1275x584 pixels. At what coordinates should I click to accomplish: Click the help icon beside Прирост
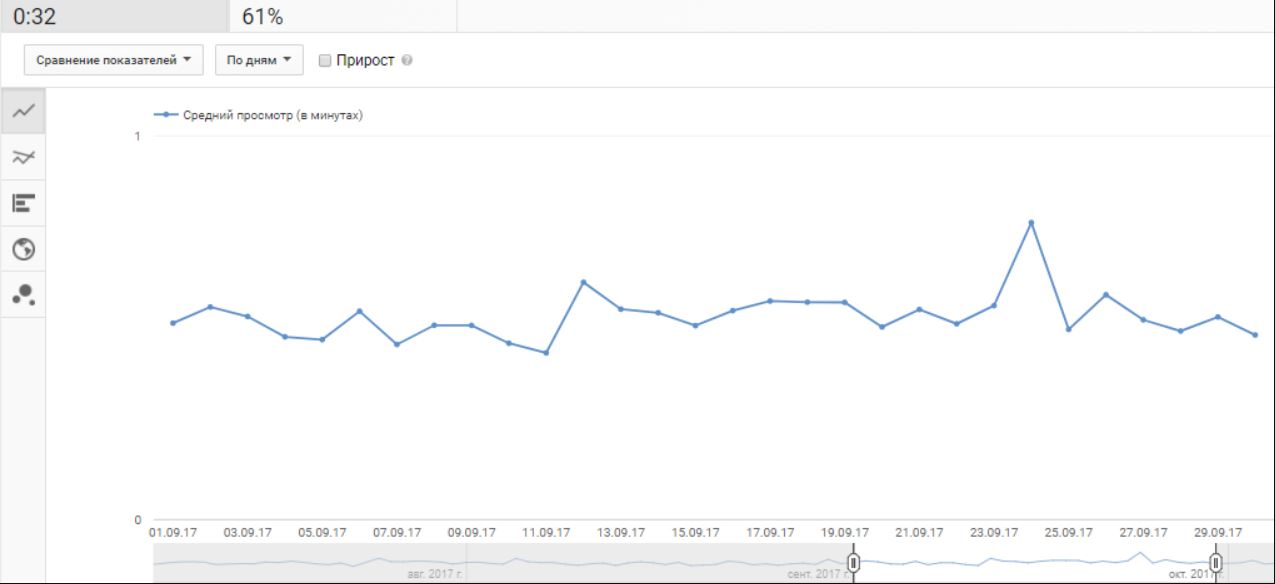[407, 60]
